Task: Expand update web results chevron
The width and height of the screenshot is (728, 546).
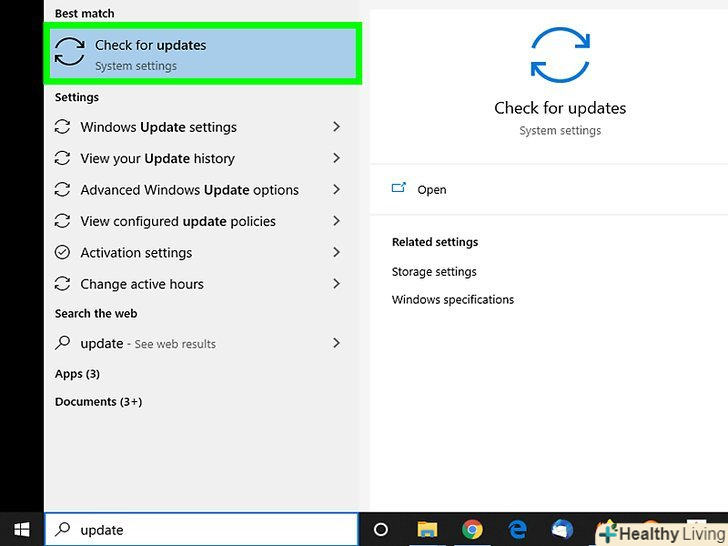Action: tap(337, 343)
